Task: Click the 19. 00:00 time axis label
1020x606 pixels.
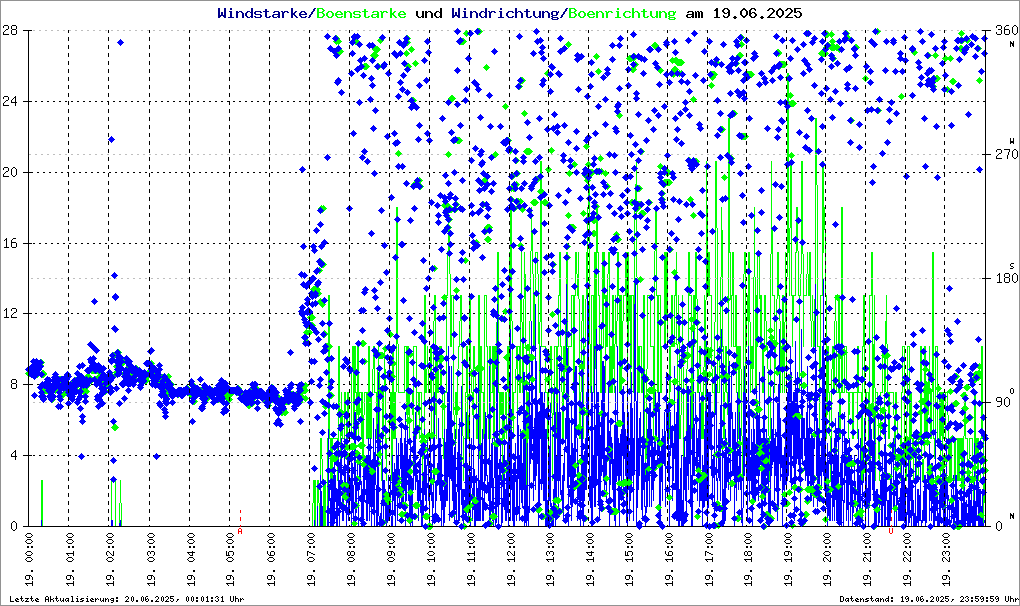Action: coord(29,559)
